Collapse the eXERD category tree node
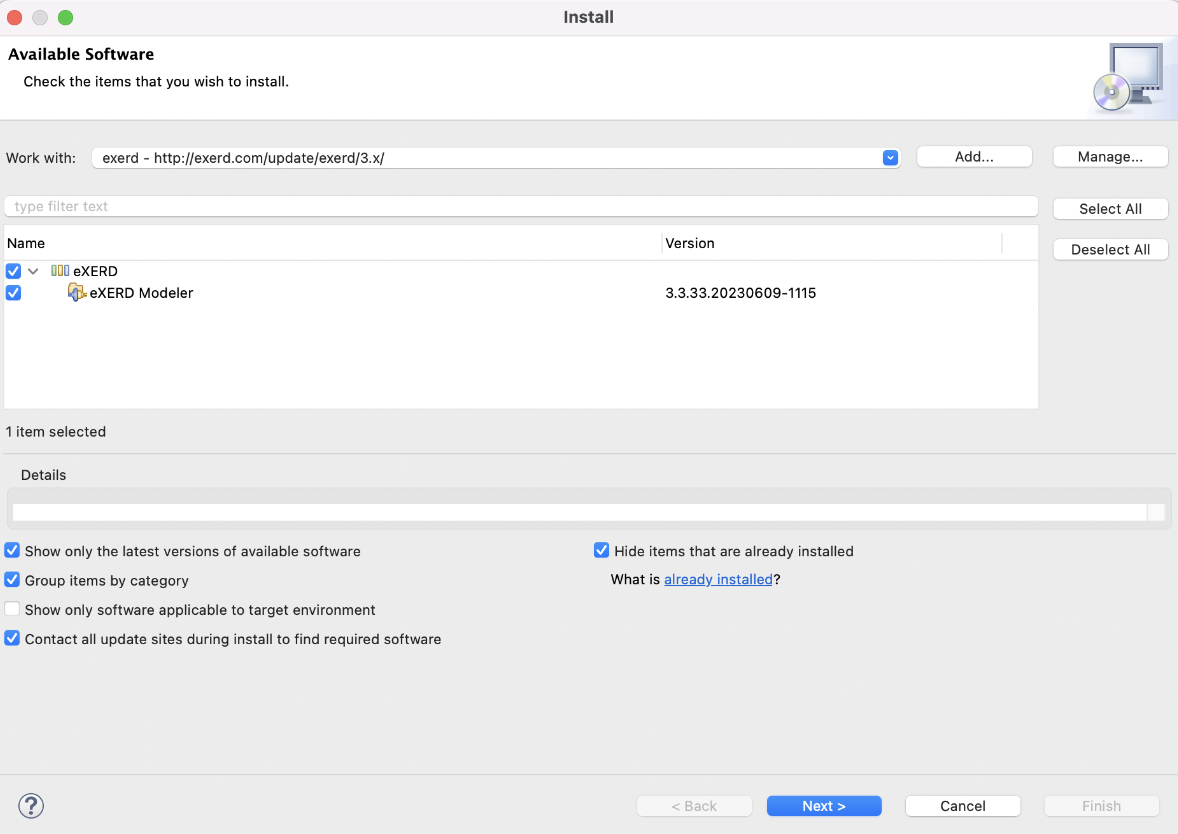Viewport: 1178px width, 834px height. tap(33, 271)
